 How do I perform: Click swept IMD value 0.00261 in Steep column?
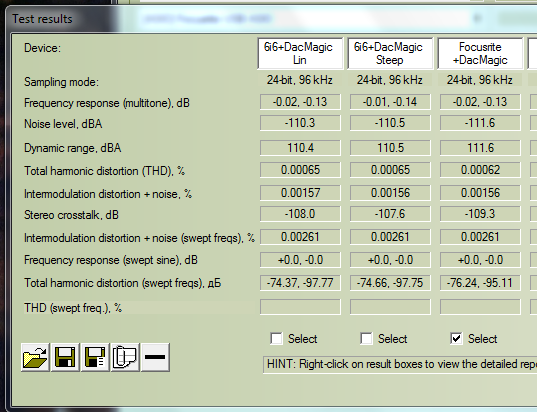(x=390, y=237)
